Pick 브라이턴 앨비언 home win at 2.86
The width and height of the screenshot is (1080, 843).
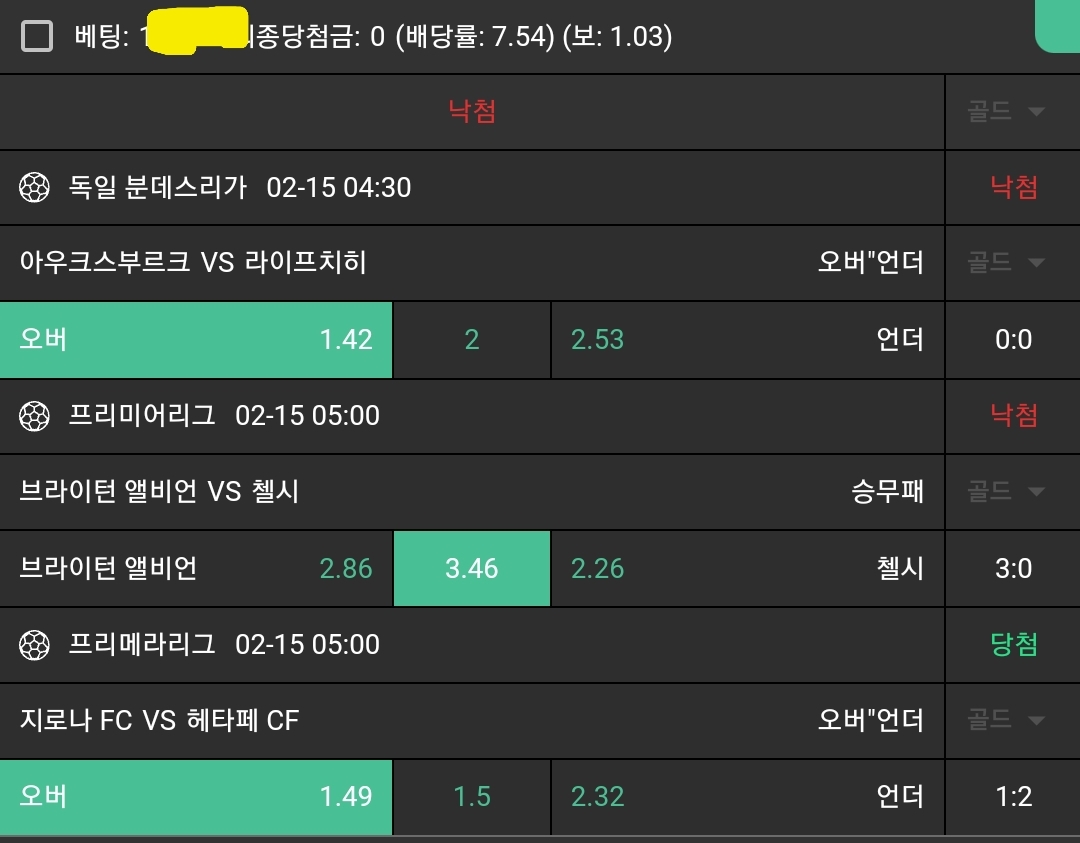(196, 569)
